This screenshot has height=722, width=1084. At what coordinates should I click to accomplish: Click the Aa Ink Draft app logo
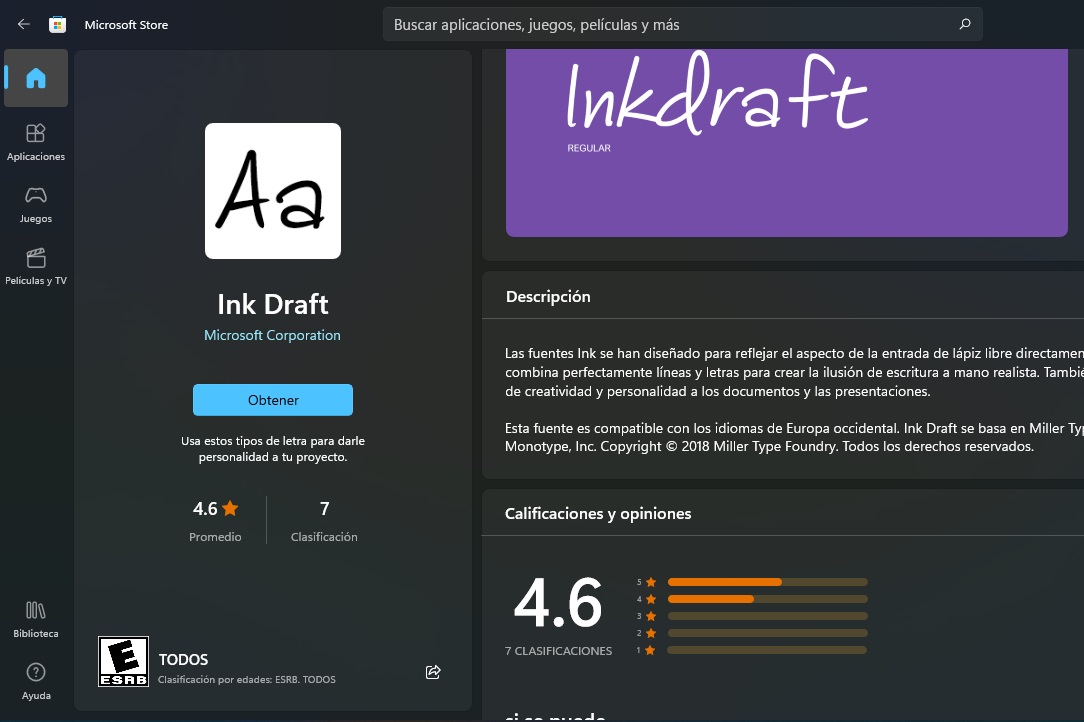pyautogui.click(x=272, y=190)
